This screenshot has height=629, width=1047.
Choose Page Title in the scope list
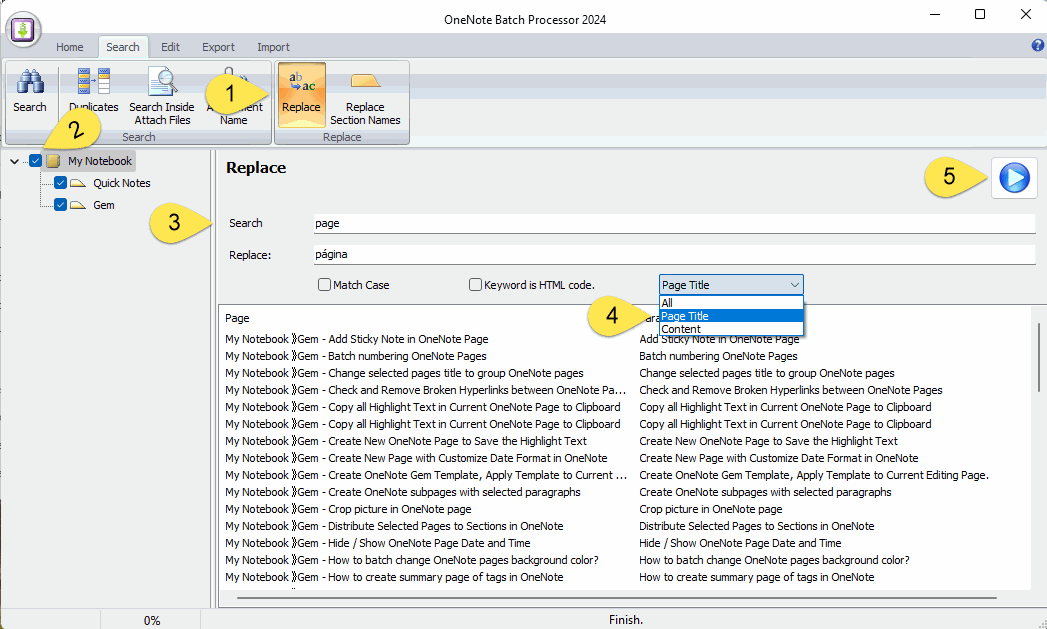pyautogui.click(x=731, y=316)
